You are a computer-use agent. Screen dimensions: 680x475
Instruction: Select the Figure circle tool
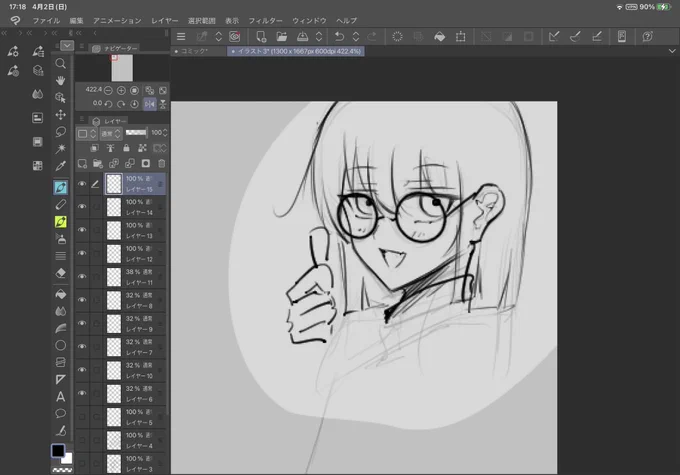[x=61, y=345]
